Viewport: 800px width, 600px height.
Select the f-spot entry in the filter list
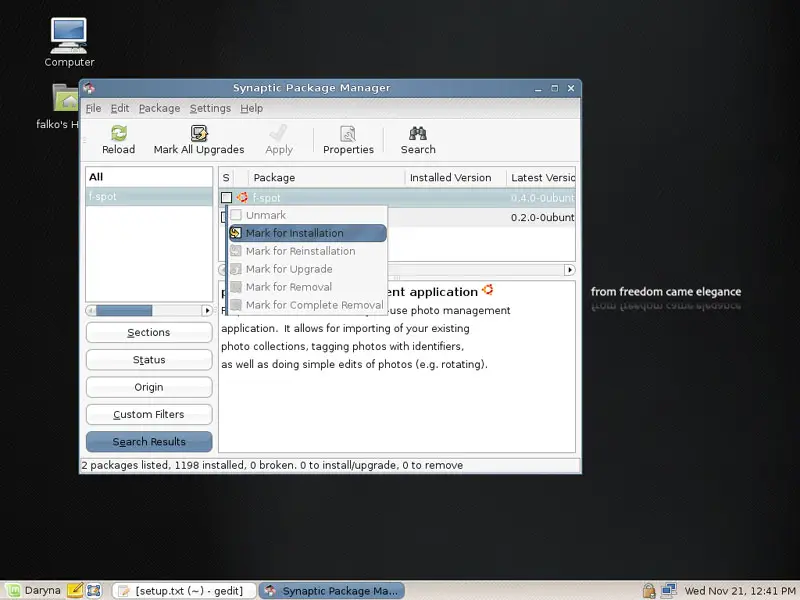[149, 196]
